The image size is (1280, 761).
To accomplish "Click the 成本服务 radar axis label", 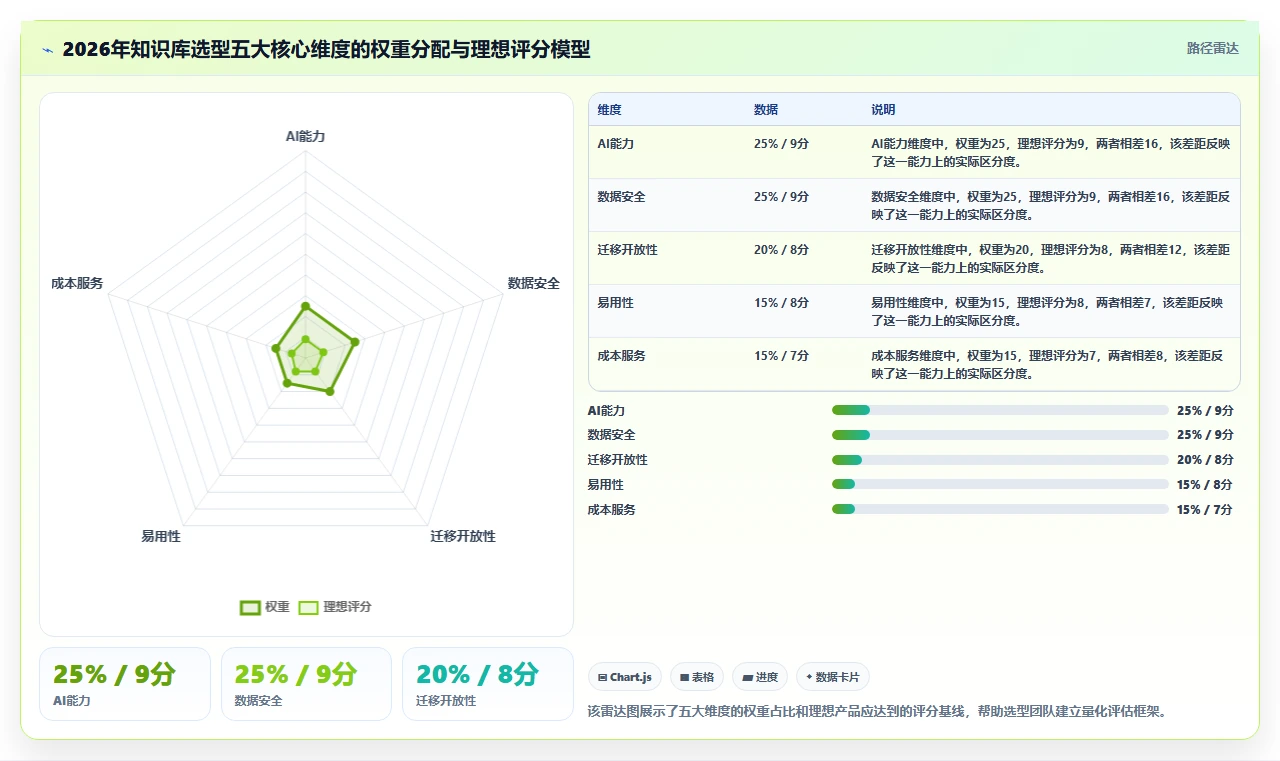I will [x=77, y=283].
